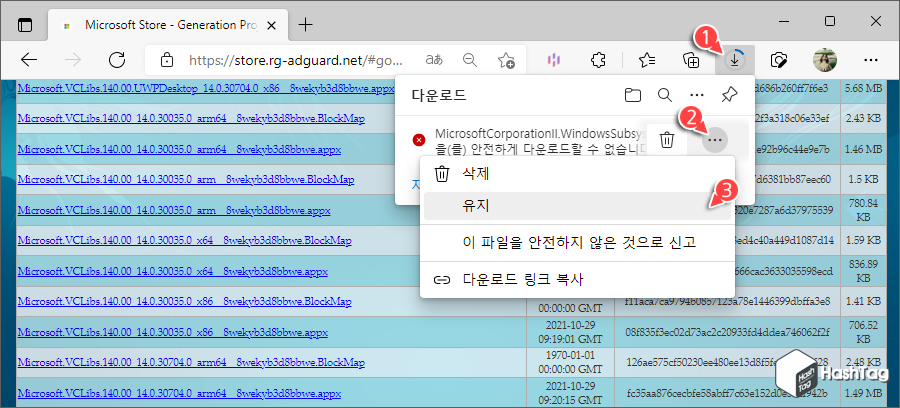This screenshot has width=900, height=408.
Task: Search downloads with magnifier icon
Action: click(665, 95)
